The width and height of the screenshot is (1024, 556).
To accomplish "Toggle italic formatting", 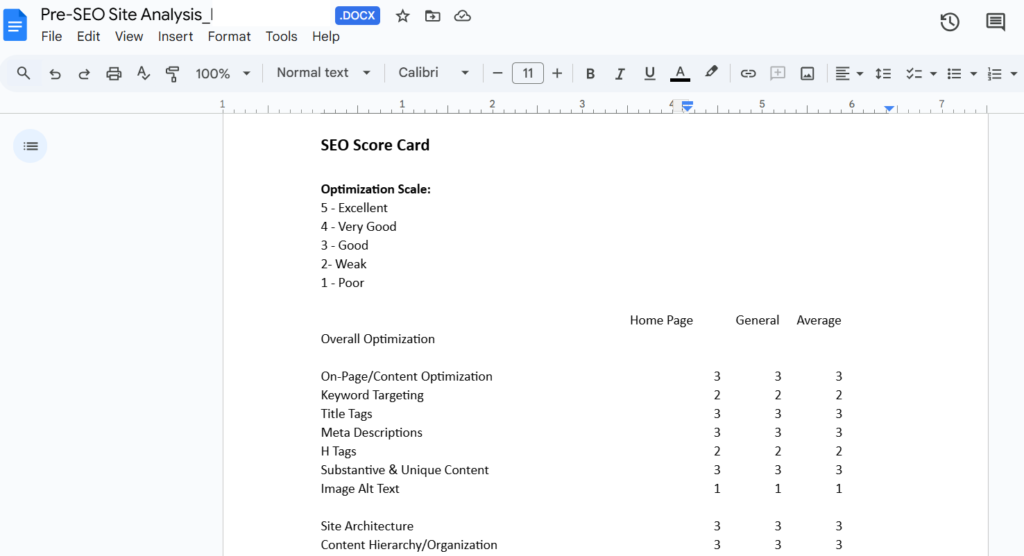I will (620, 73).
